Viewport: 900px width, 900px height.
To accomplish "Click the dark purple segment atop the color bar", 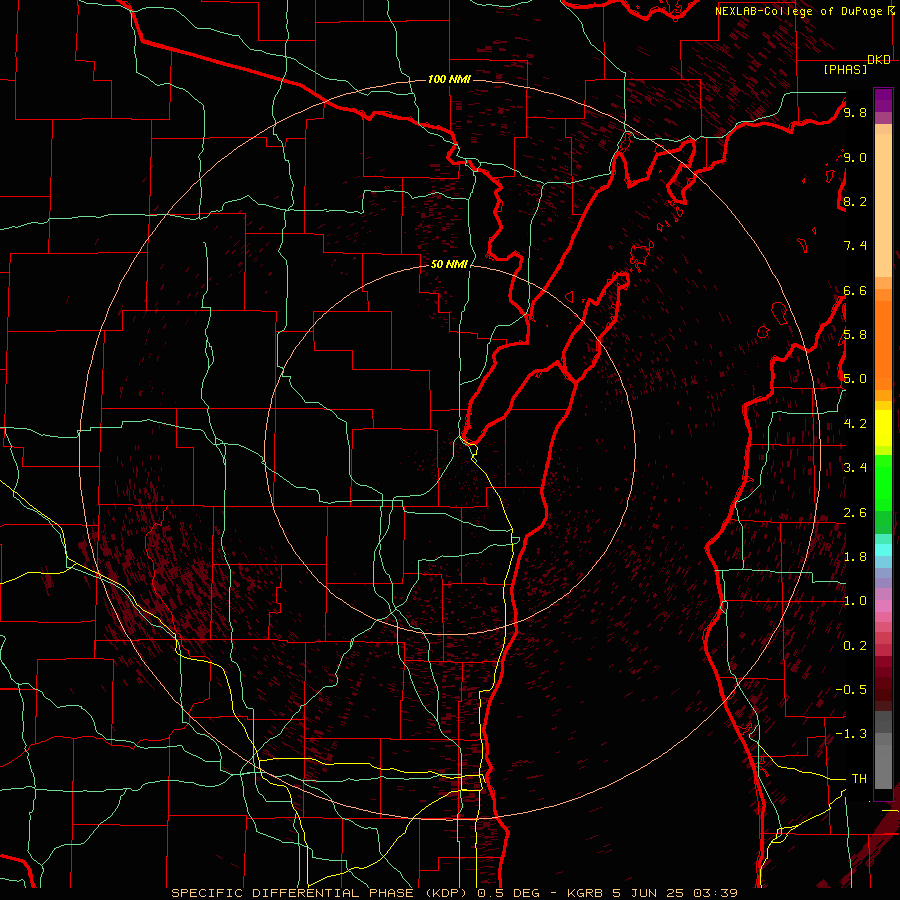I will point(883,100).
